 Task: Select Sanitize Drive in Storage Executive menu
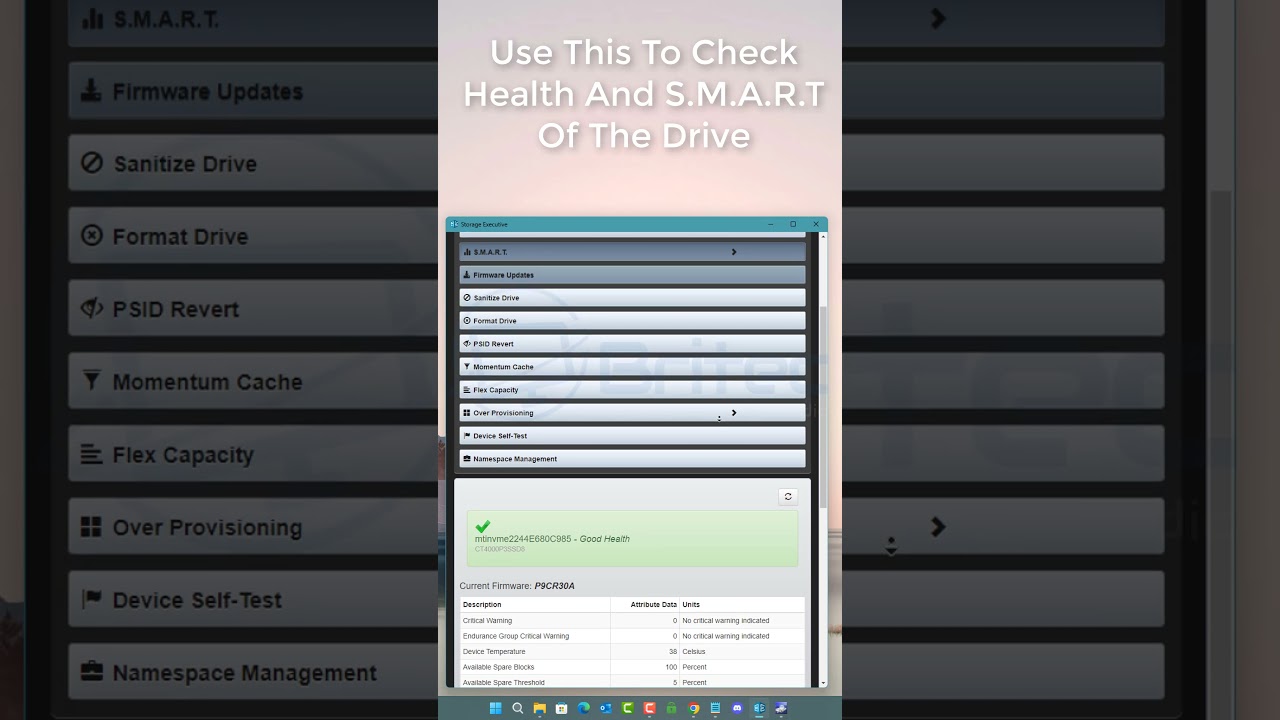632,298
